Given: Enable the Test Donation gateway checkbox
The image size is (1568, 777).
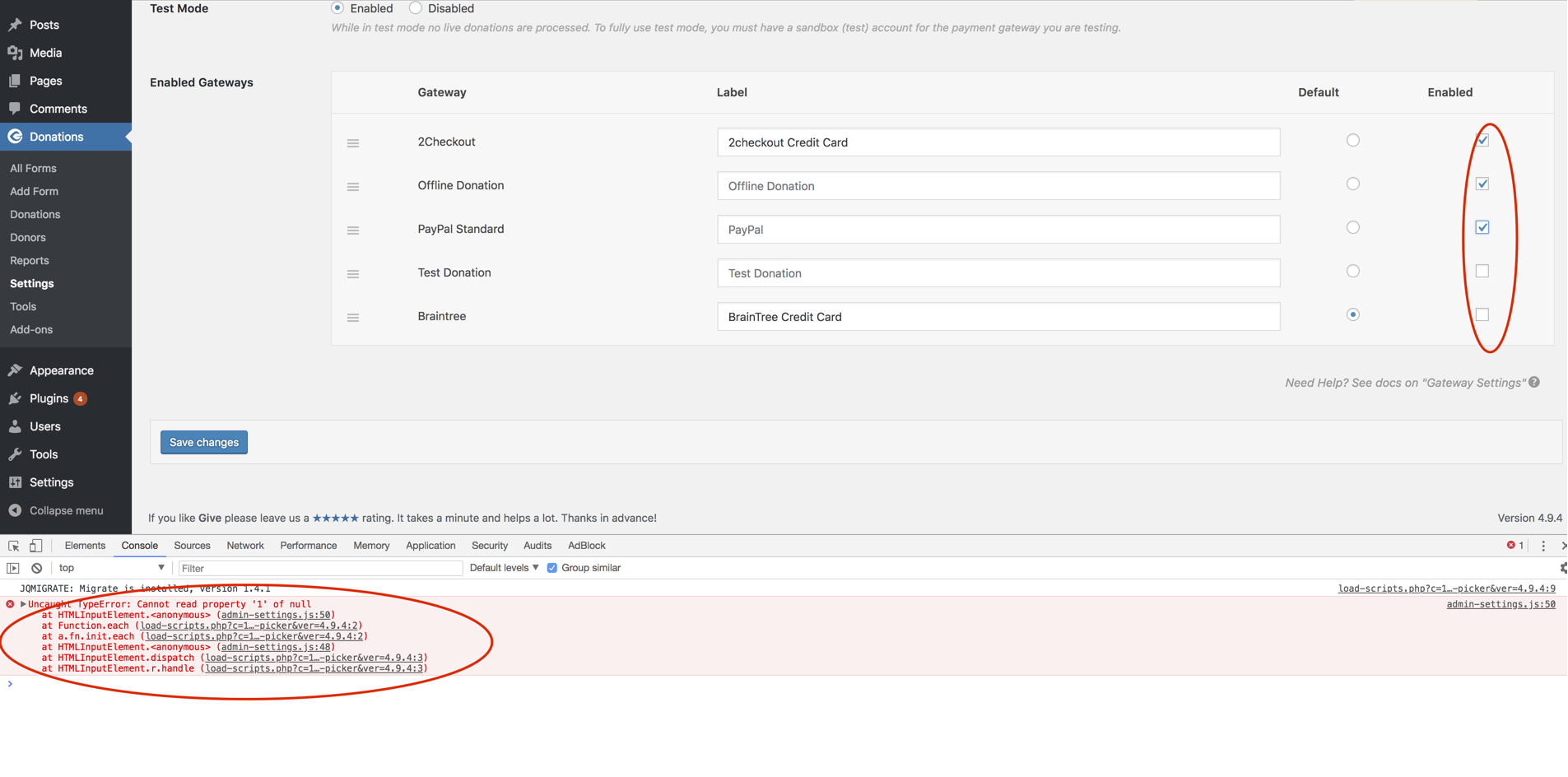Looking at the screenshot, I should tap(1482, 271).
